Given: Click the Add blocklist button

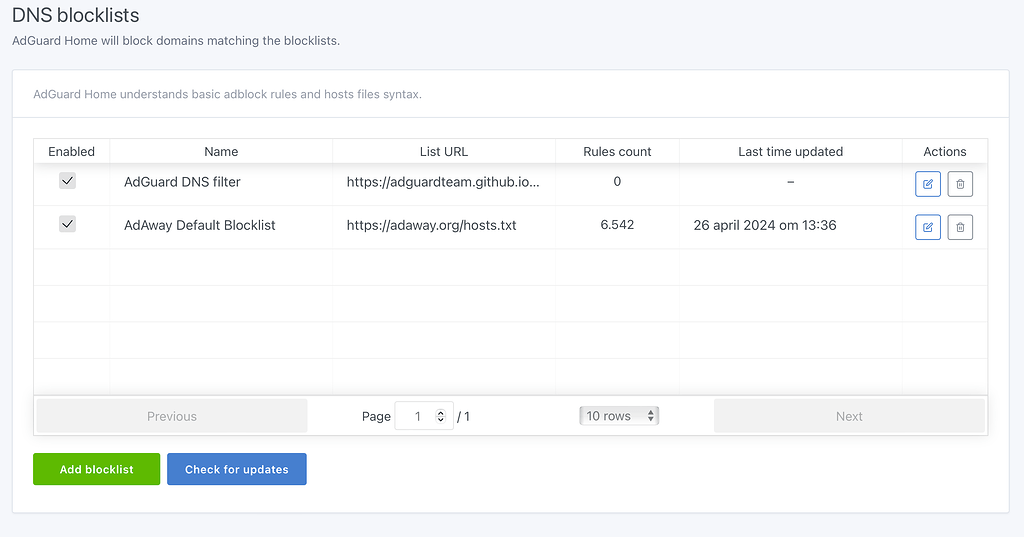Looking at the screenshot, I should point(97,469).
